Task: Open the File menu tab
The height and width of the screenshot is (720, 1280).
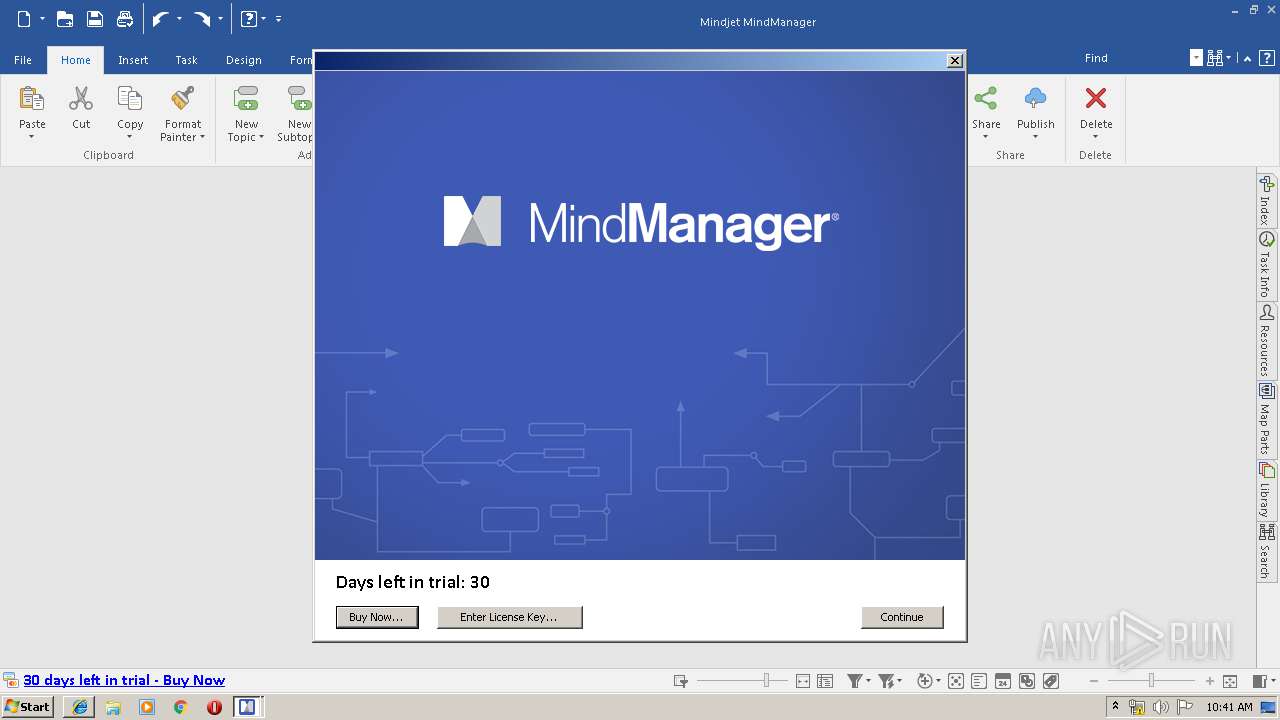Action: [x=22, y=60]
